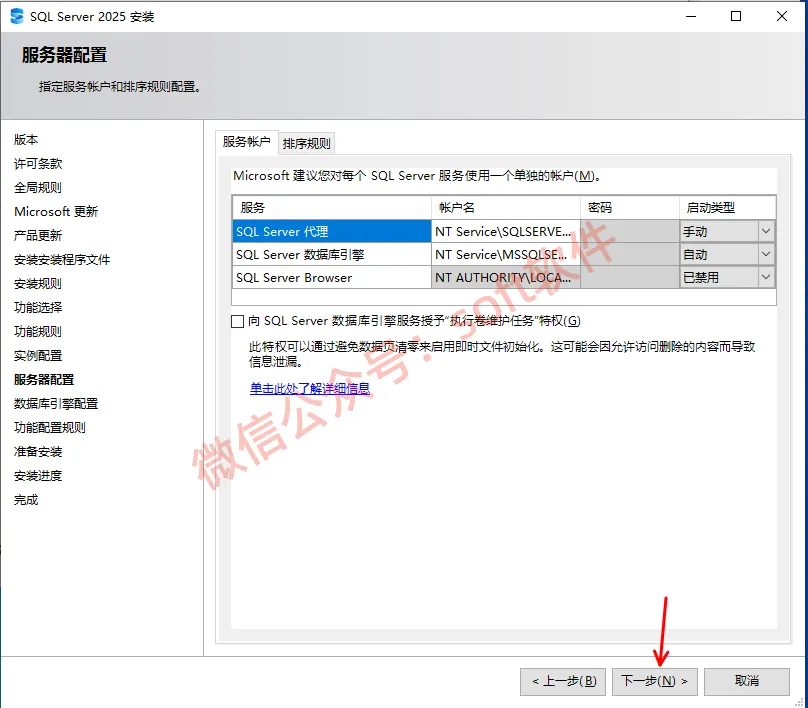The height and width of the screenshot is (708, 808).
Task: Open the 单击此处了解详细信息 link
Action: (310, 389)
